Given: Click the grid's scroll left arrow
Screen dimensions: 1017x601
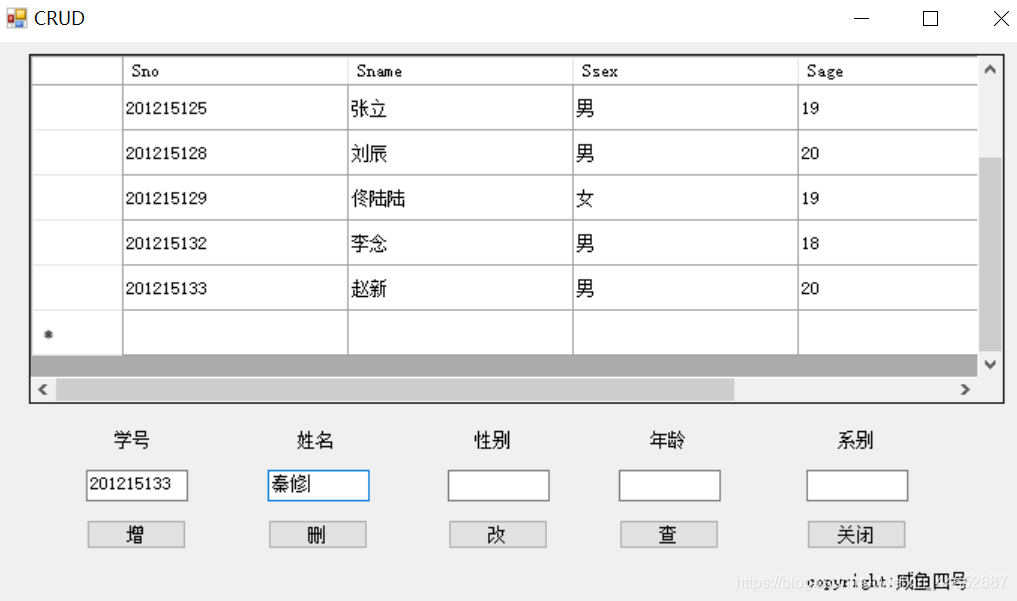Looking at the screenshot, I should [43, 390].
